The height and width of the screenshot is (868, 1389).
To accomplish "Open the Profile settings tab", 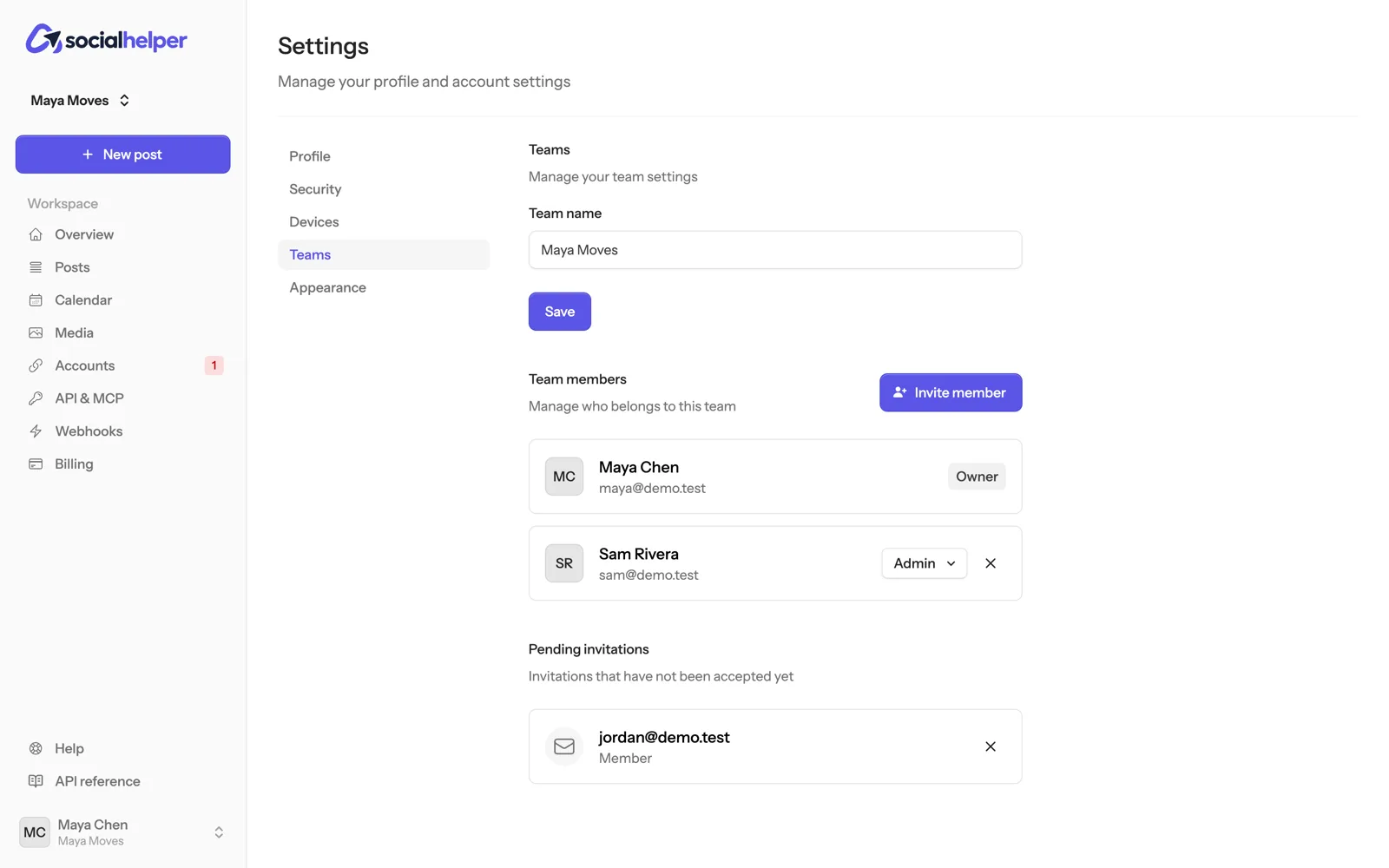I will pyautogui.click(x=384, y=156).
